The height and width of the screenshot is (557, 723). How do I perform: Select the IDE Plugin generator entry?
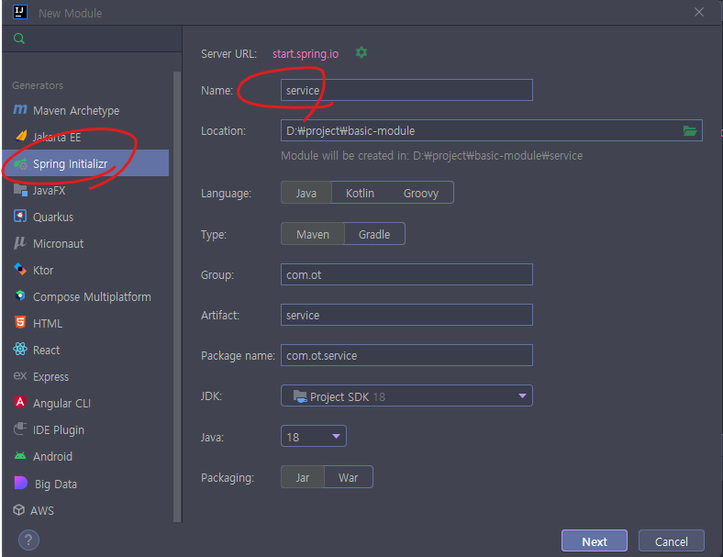[x=86, y=430]
